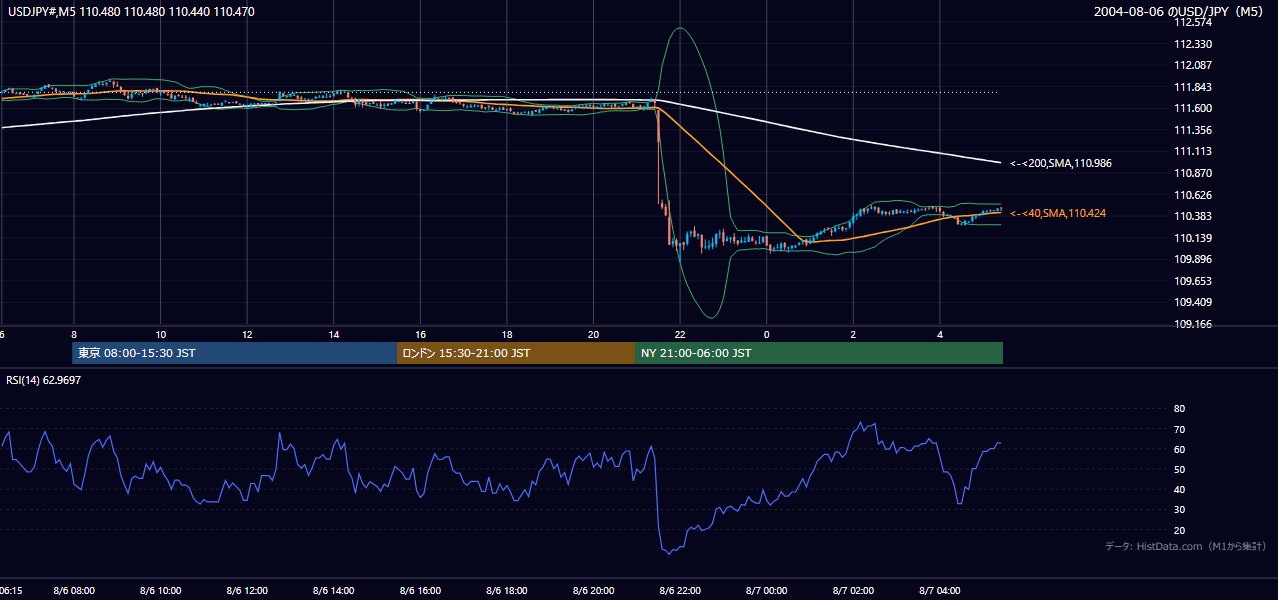Click price axis value 112.087
Screen dimensions: 1278x600
pyautogui.click(x=1193, y=65)
